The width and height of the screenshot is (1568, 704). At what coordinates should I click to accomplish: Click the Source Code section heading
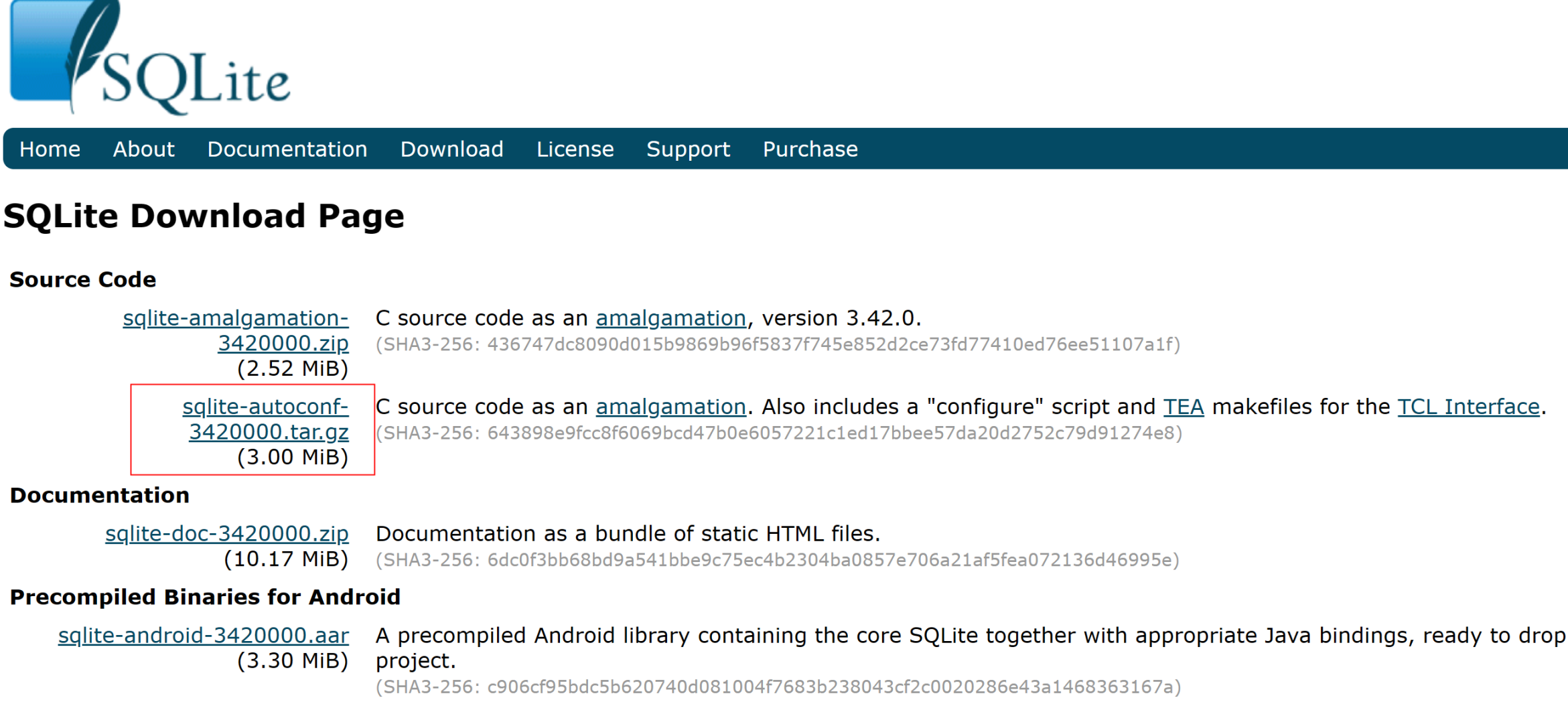coord(83,279)
